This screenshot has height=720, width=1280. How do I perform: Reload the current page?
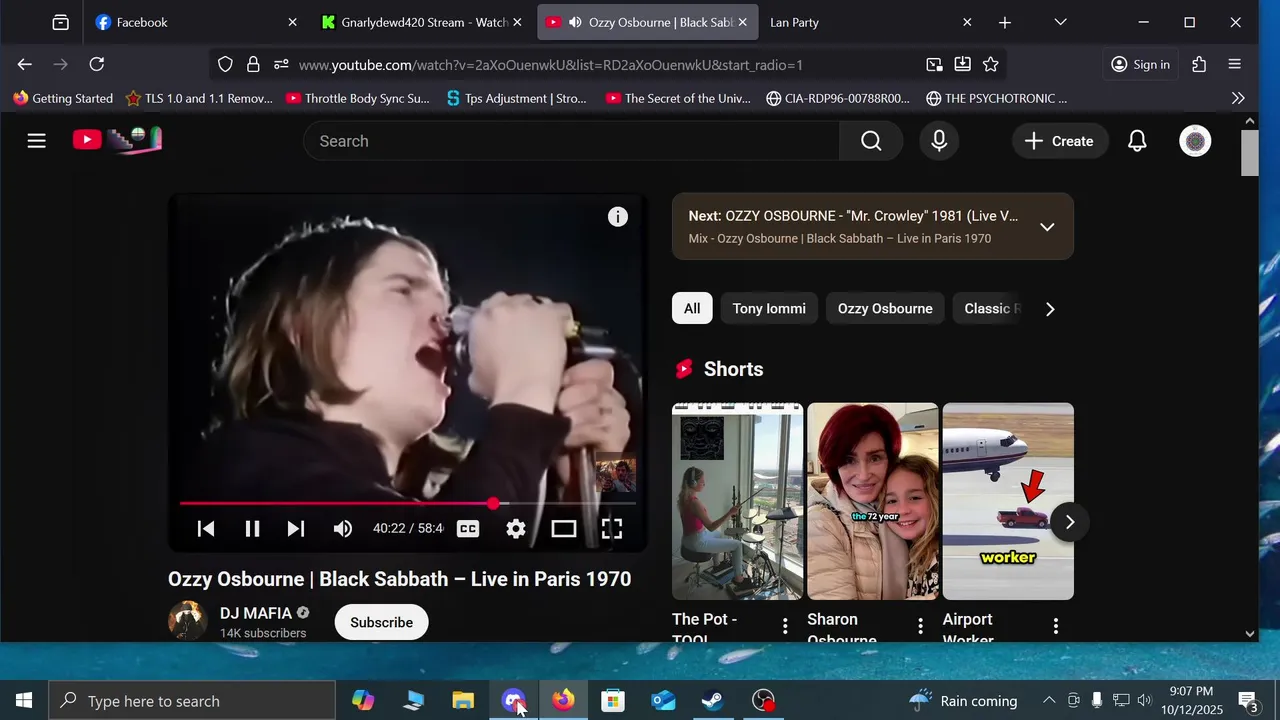97,64
